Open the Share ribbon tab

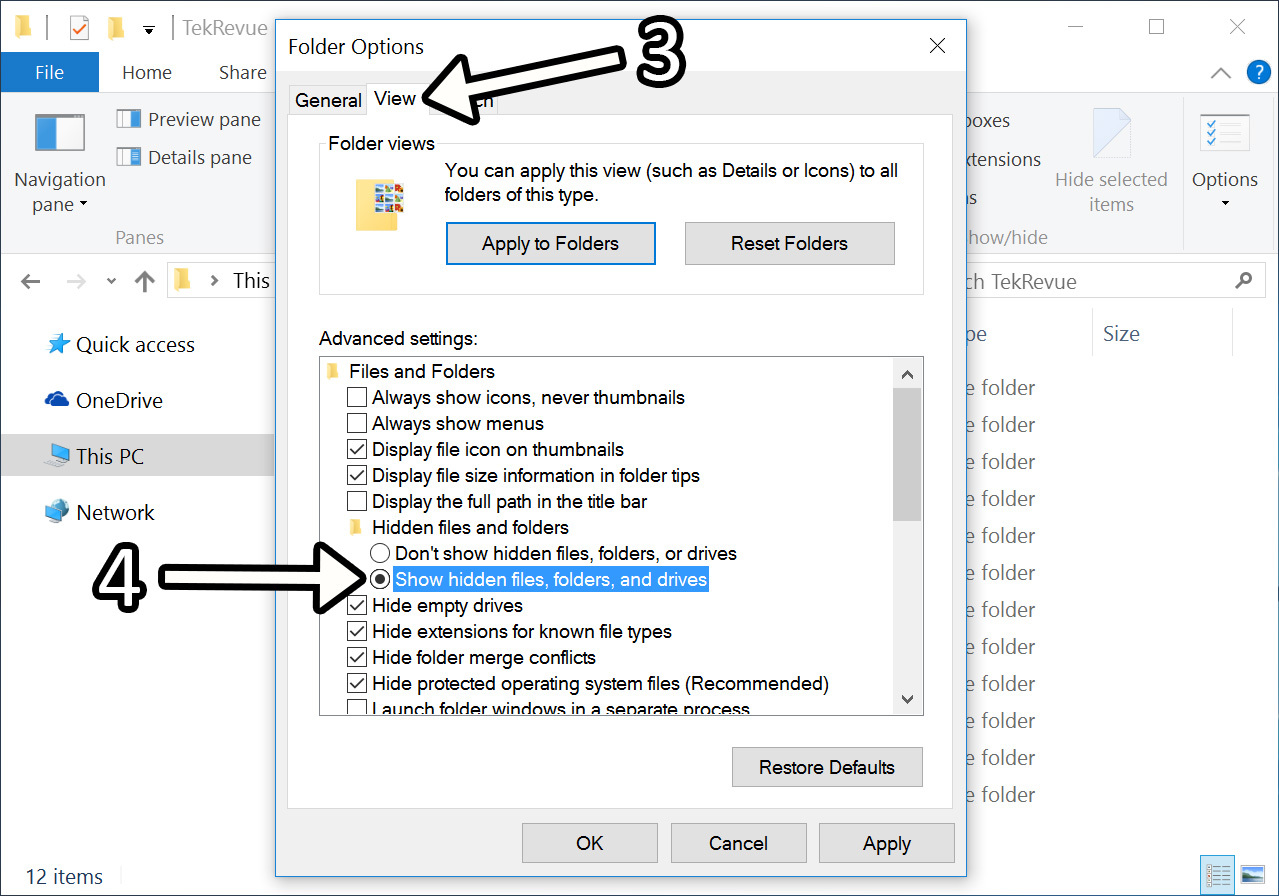tap(242, 72)
